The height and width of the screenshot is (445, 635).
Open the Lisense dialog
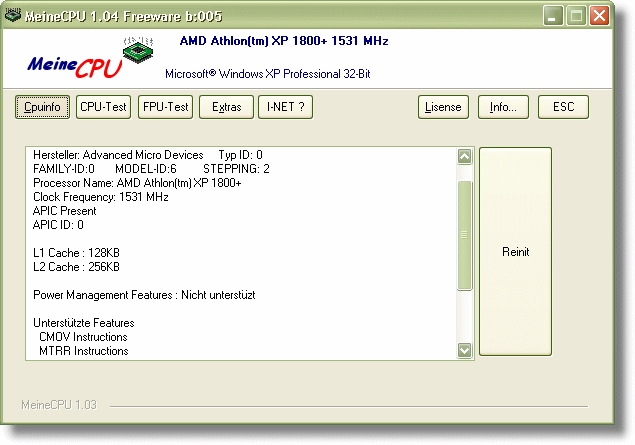[x=443, y=107]
